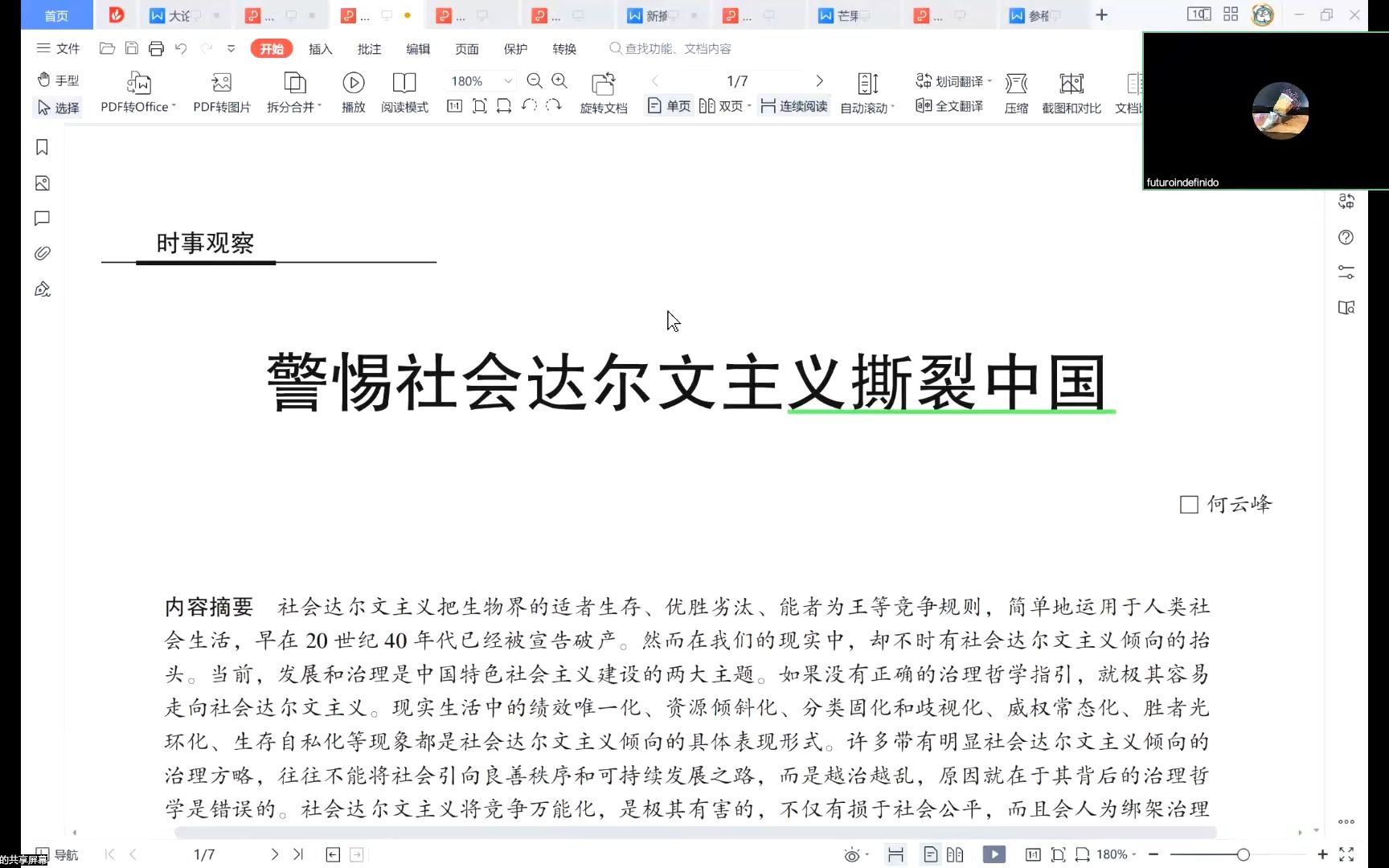Image resolution: width=1389 pixels, height=868 pixels.
Task: Click the Undo icon in quick access
Action: [x=181, y=49]
